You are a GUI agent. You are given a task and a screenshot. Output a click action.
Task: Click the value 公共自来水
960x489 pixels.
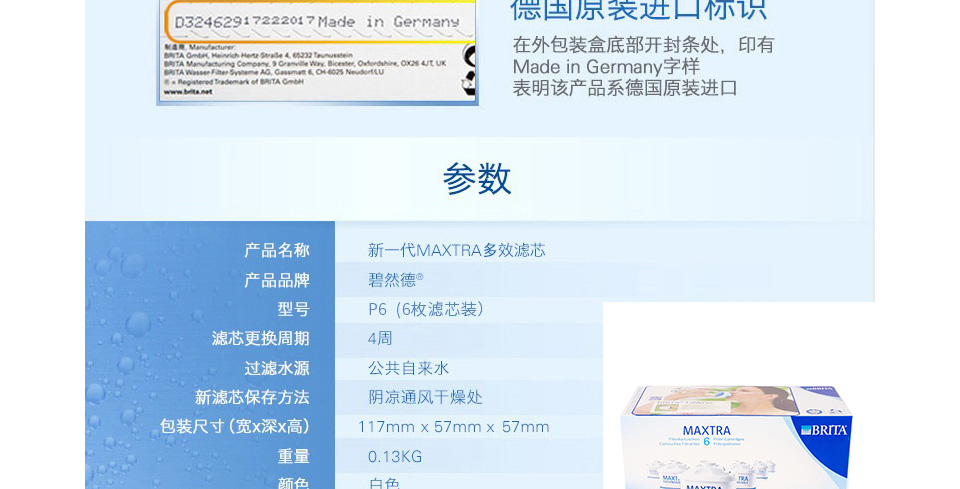(x=408, y=368)
